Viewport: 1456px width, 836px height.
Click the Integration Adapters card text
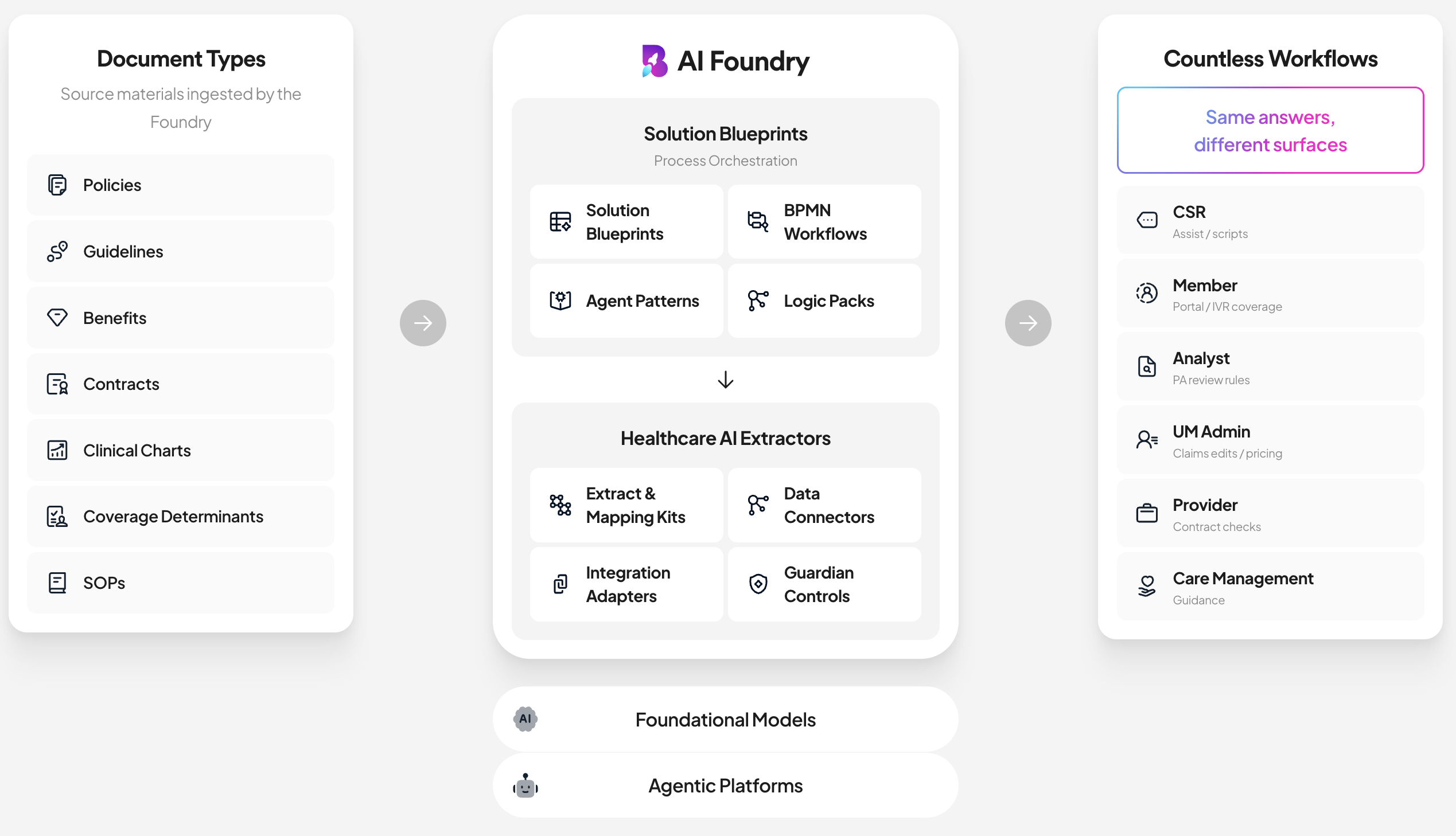628,584
